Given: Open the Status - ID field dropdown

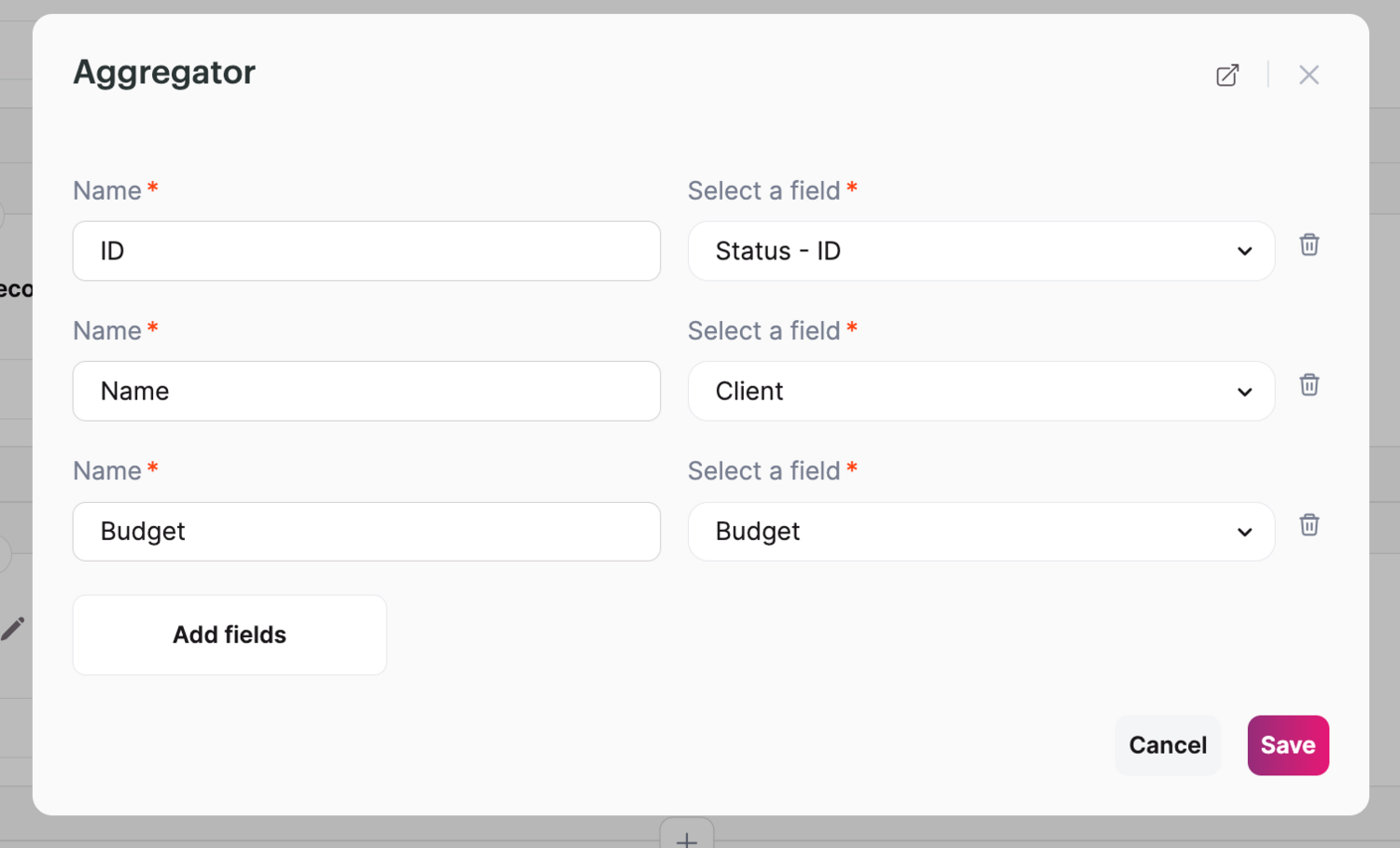Looking at the screenshot, I should 981,251.
